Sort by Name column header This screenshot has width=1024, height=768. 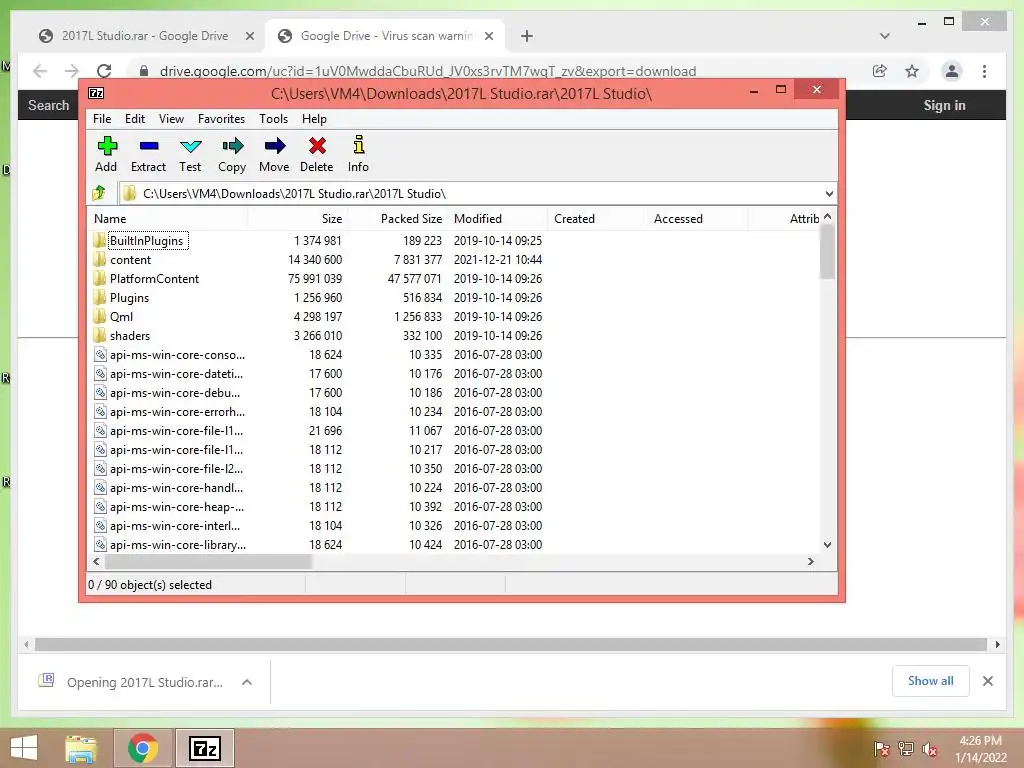(167, 219)
